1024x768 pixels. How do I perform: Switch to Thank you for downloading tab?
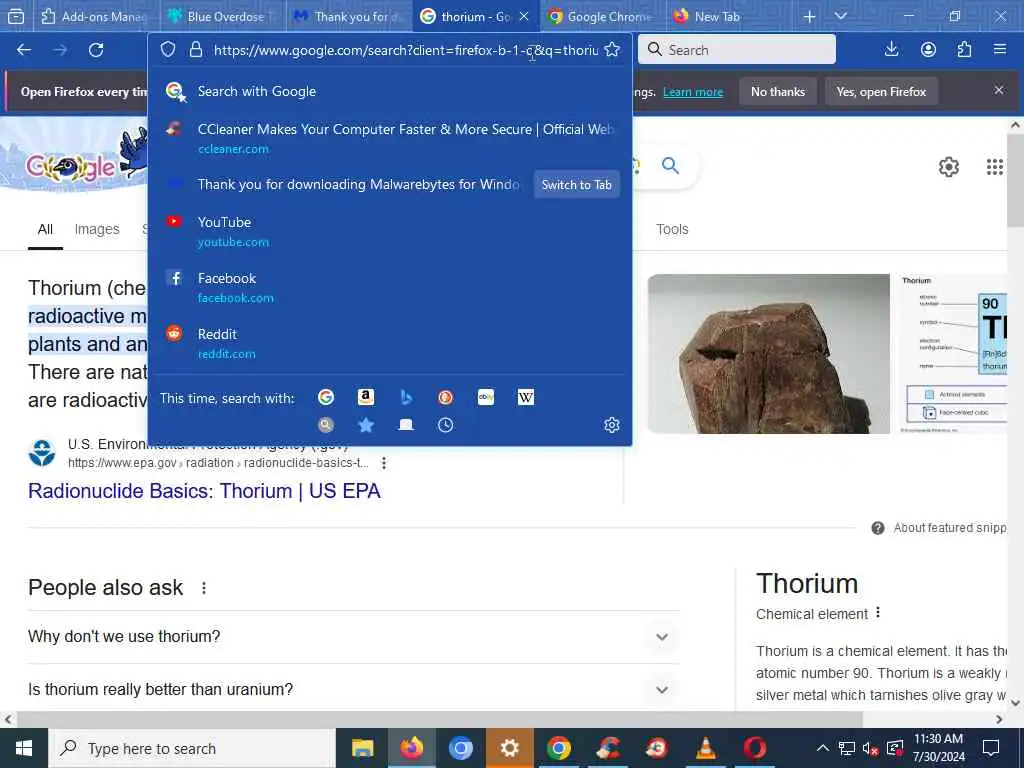(349, 16)
